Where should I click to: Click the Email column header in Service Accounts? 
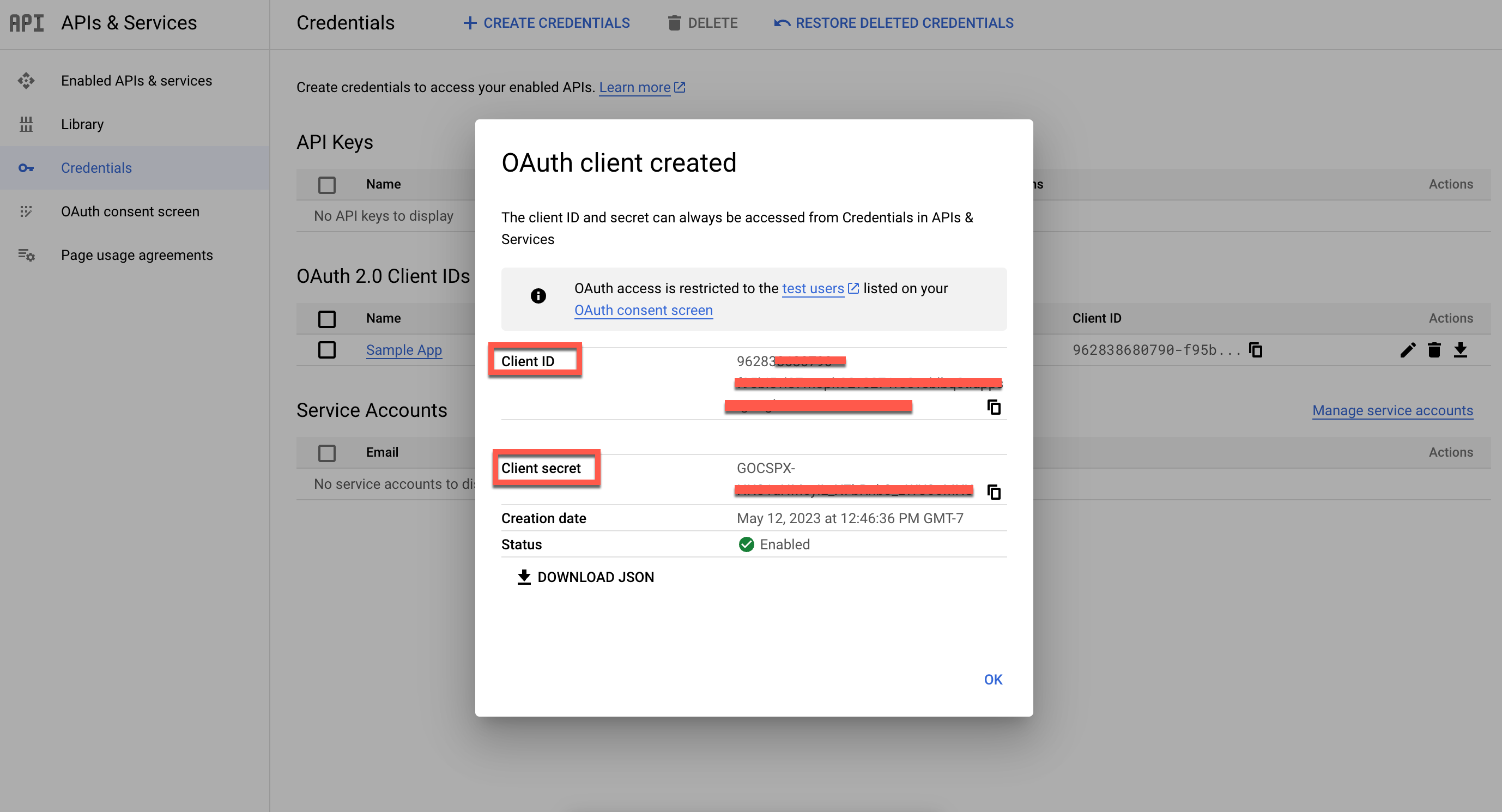coord(382,452)
